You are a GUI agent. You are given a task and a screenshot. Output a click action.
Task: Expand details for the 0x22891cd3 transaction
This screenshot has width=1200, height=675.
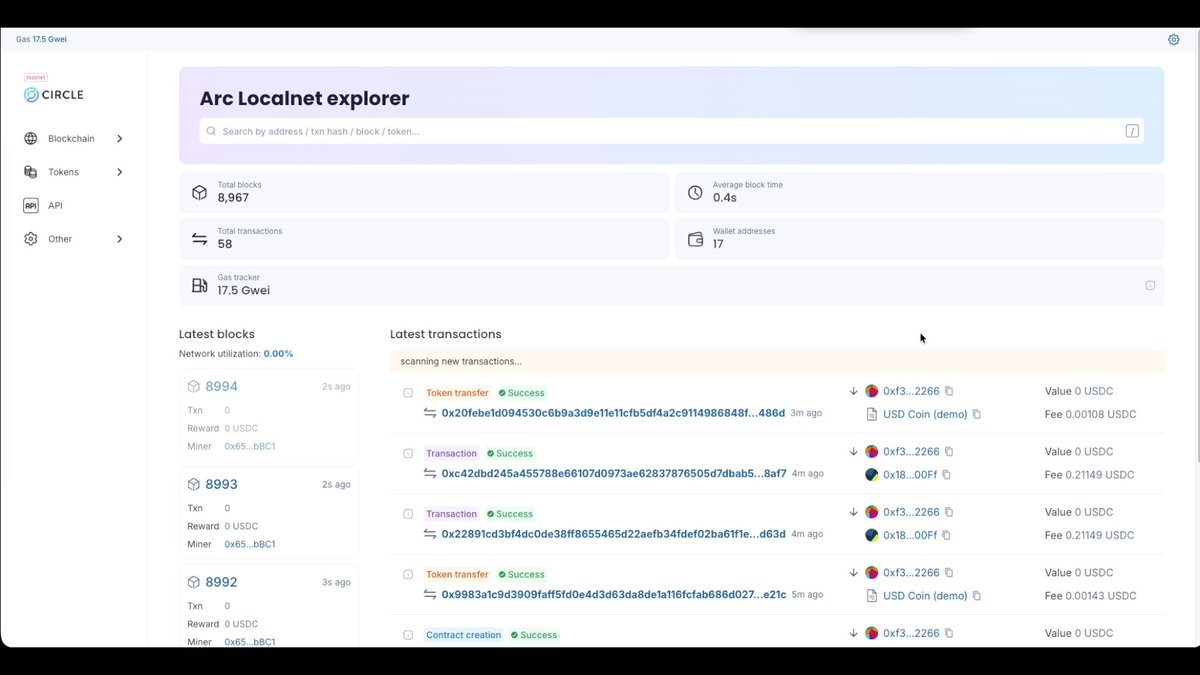[408, 514]
